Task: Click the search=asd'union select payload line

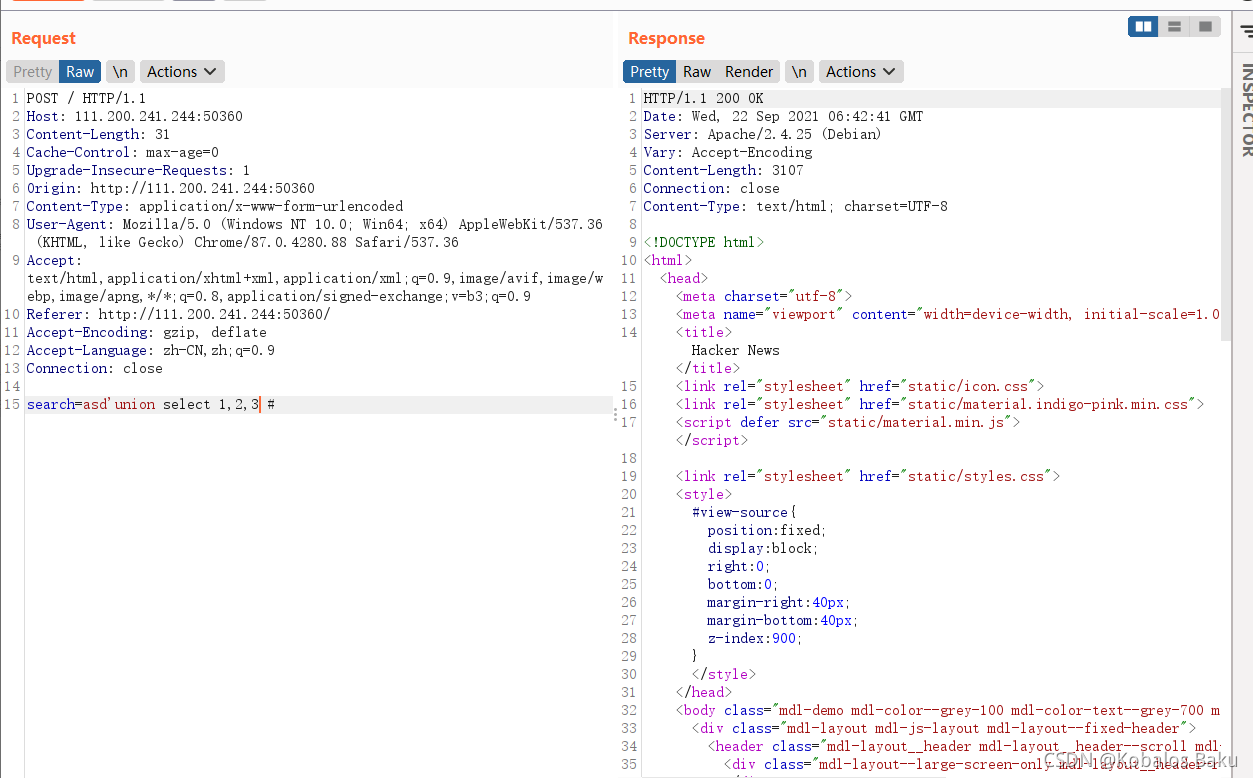Action: tap(151, 404)
